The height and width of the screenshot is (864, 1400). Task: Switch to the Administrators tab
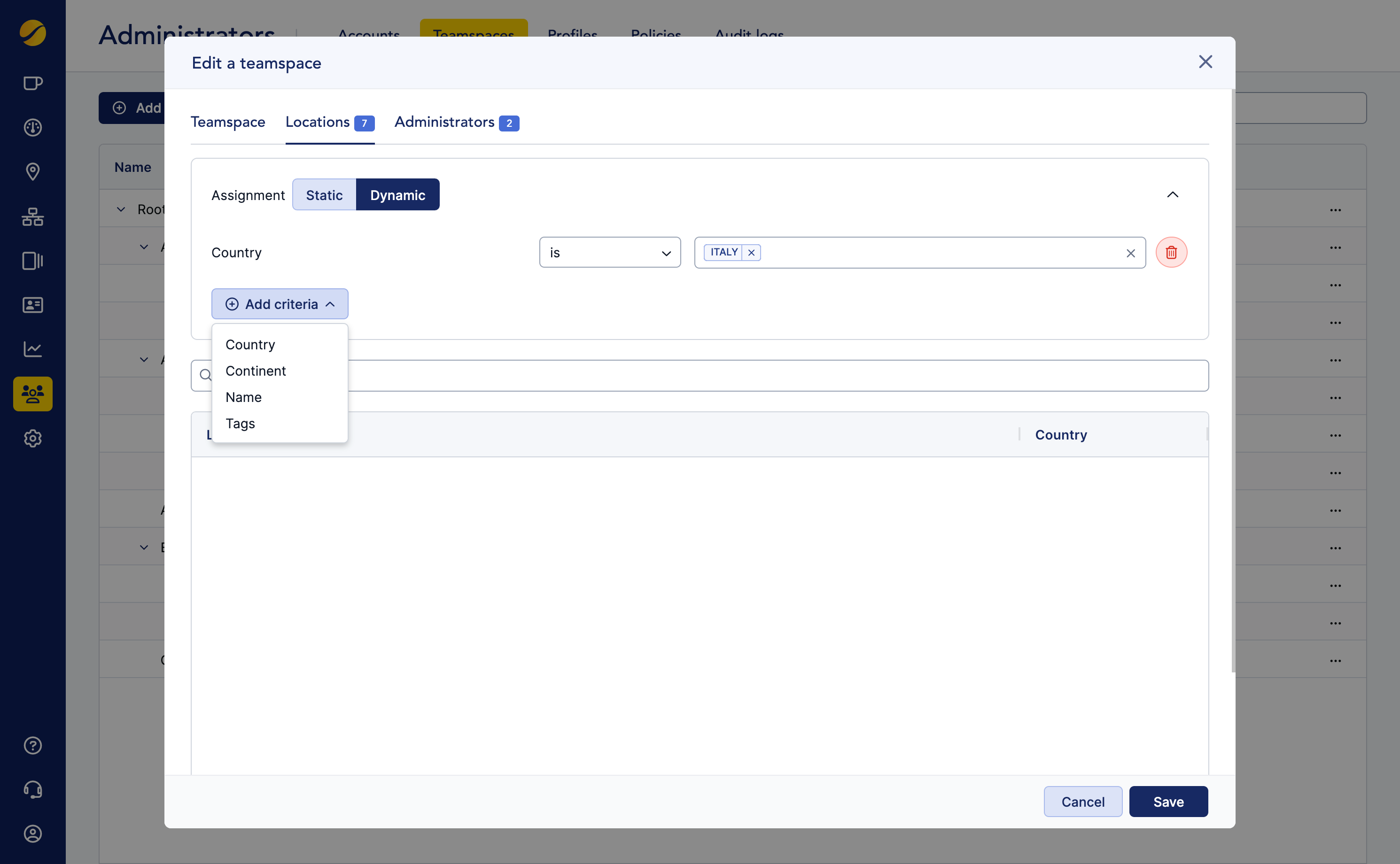(445, 122)
